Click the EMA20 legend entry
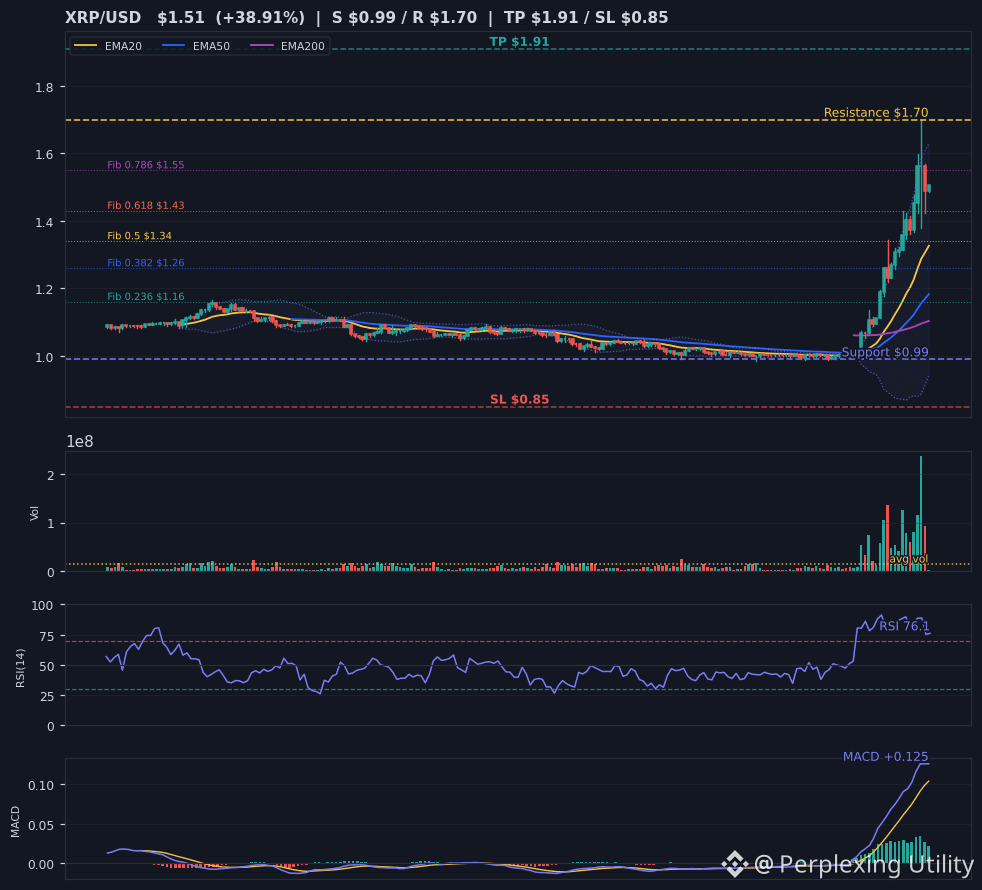 [x=108, y=46]
